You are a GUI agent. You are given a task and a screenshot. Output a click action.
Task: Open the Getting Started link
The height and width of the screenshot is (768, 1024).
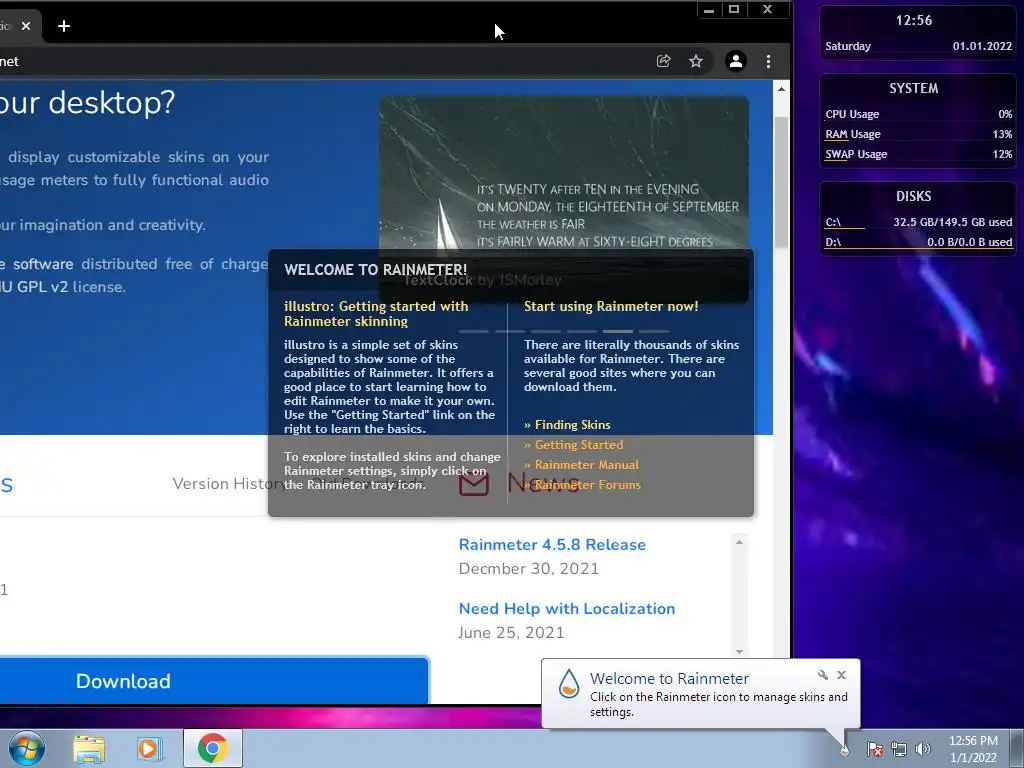[573, 445]
